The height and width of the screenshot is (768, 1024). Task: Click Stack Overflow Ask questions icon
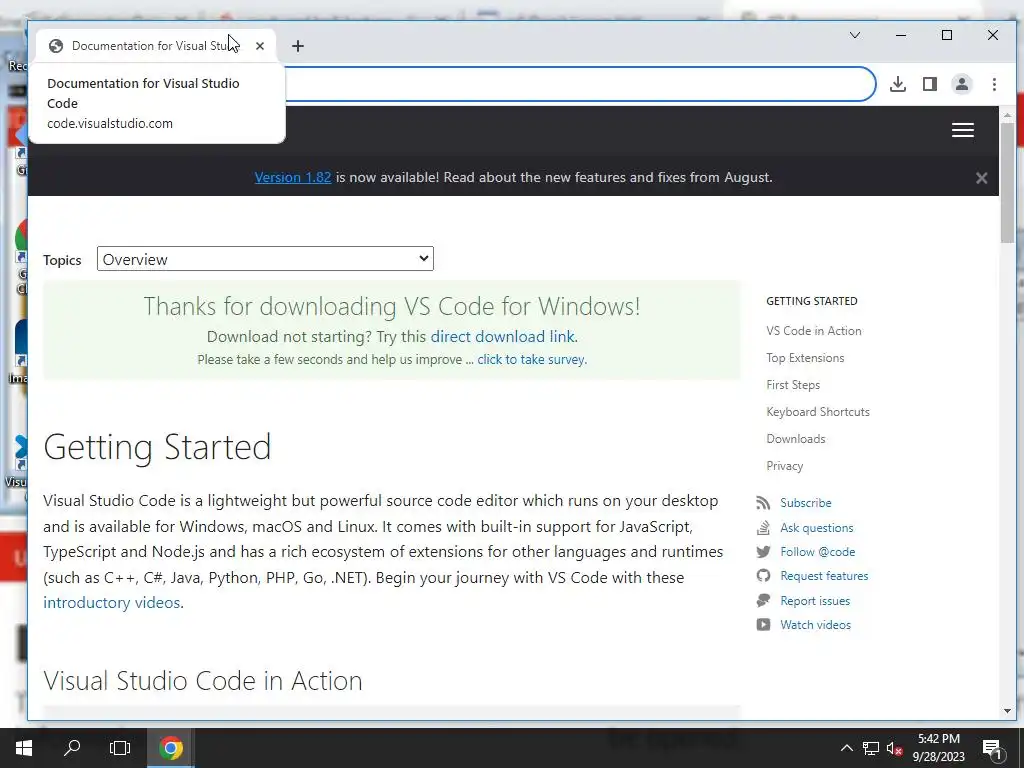click(x=763, y=527)
